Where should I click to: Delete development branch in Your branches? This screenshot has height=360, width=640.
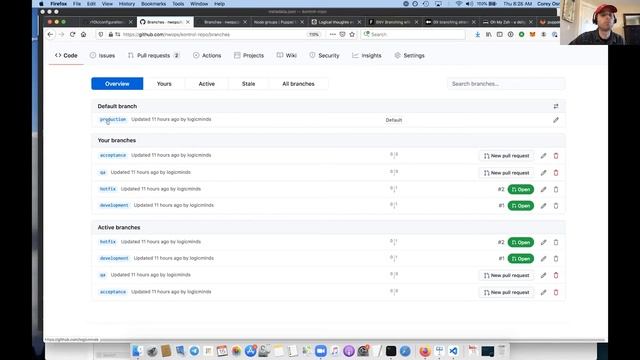[x=556, y=206]
